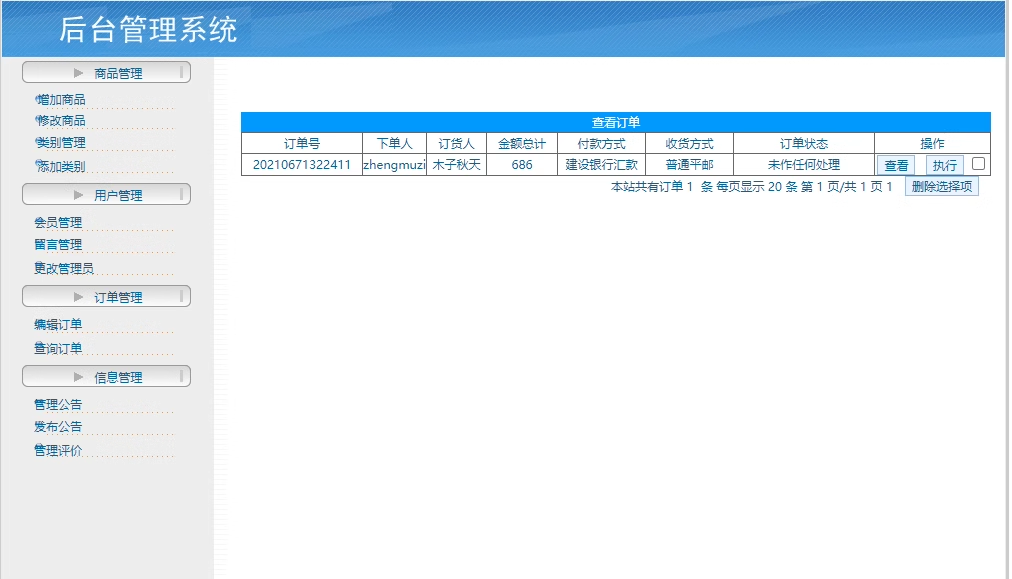
Task: Expand the 信息管理 section header
Action: coord(106,376)
